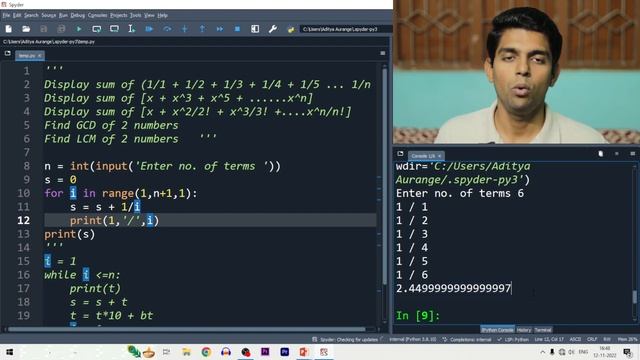Open Windows notification center

[x=628, y=352]
